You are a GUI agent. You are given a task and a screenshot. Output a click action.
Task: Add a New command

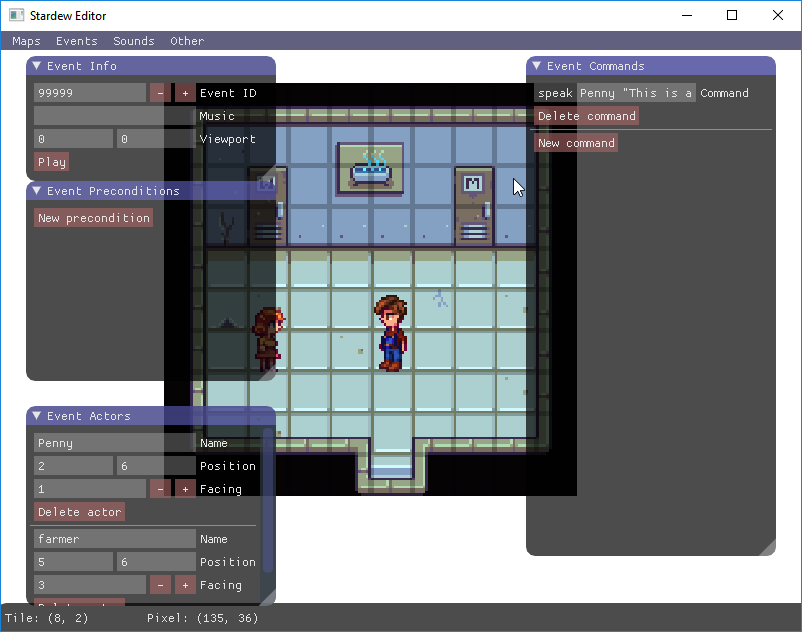[576, 143]
